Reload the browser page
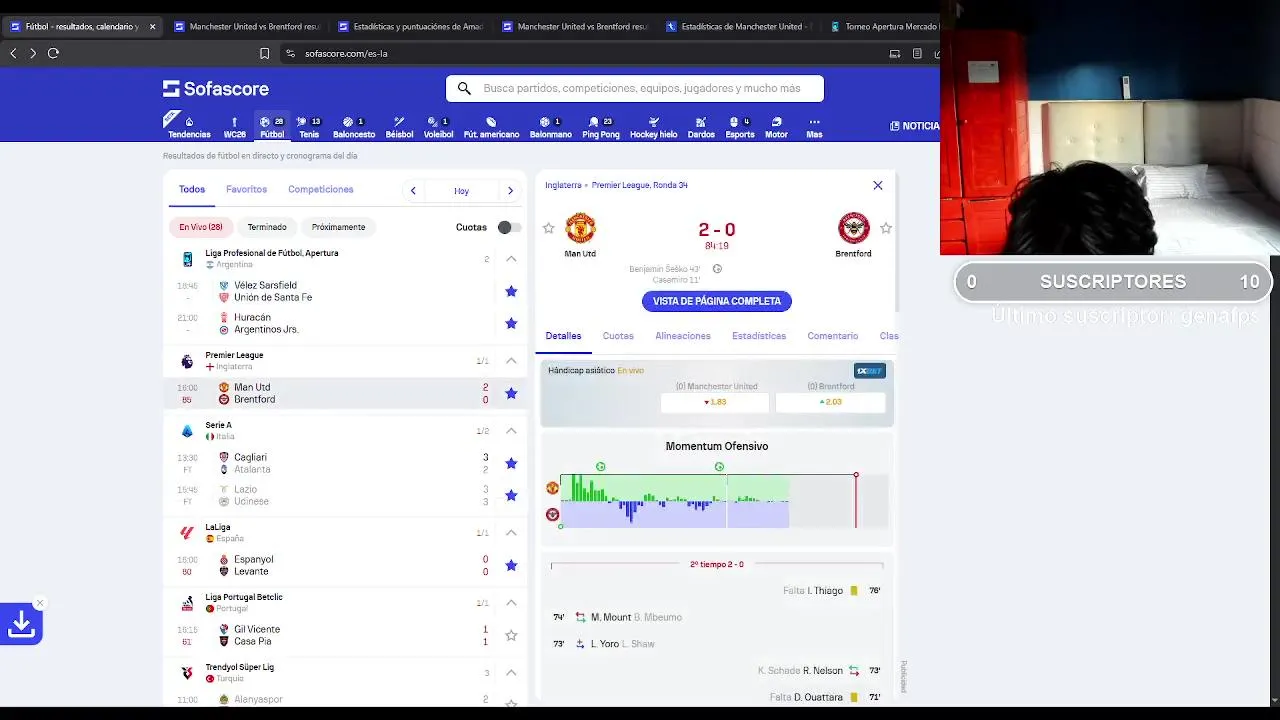The width and height of the screenshot is (1280, 720). (x=53, y=53)
